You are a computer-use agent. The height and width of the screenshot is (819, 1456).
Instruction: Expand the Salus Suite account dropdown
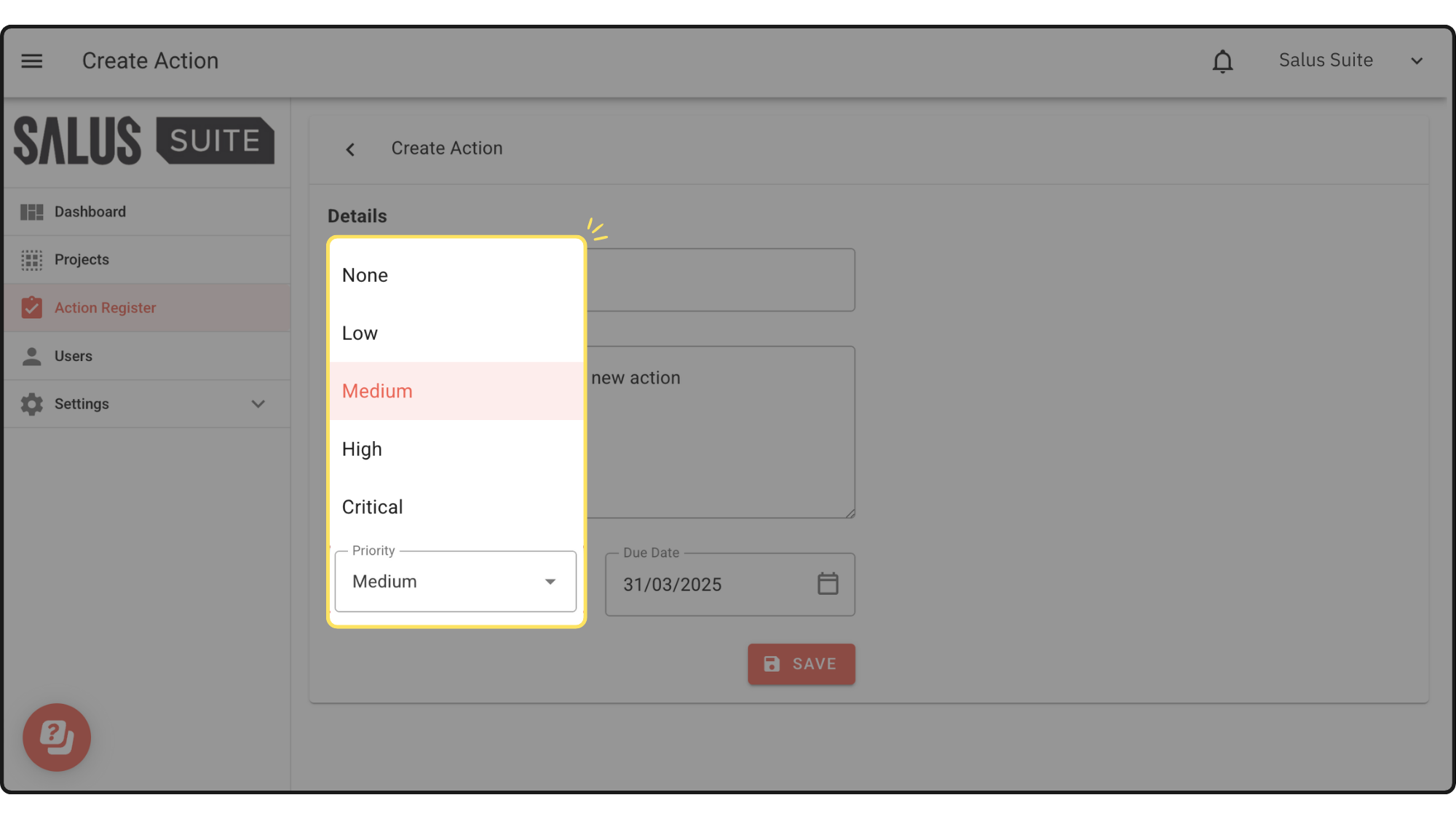[x=1416, y=61]
